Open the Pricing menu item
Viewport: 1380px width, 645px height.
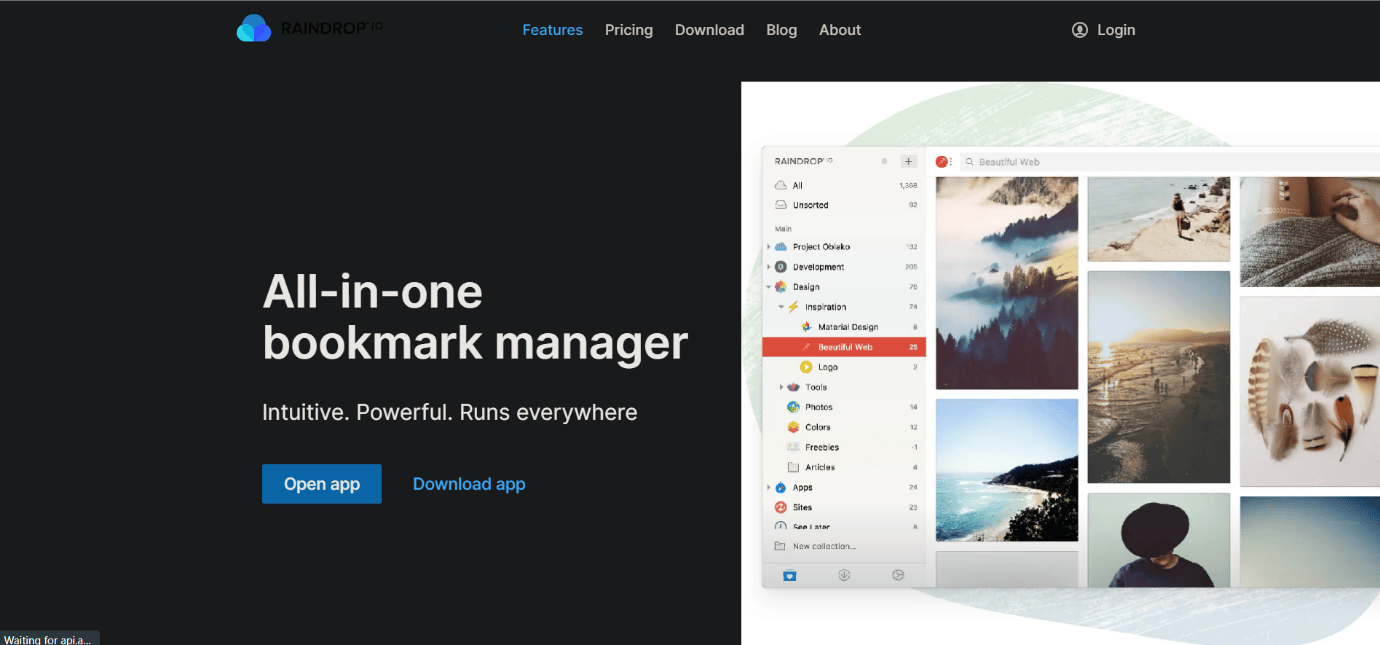(x=629, y=30)
